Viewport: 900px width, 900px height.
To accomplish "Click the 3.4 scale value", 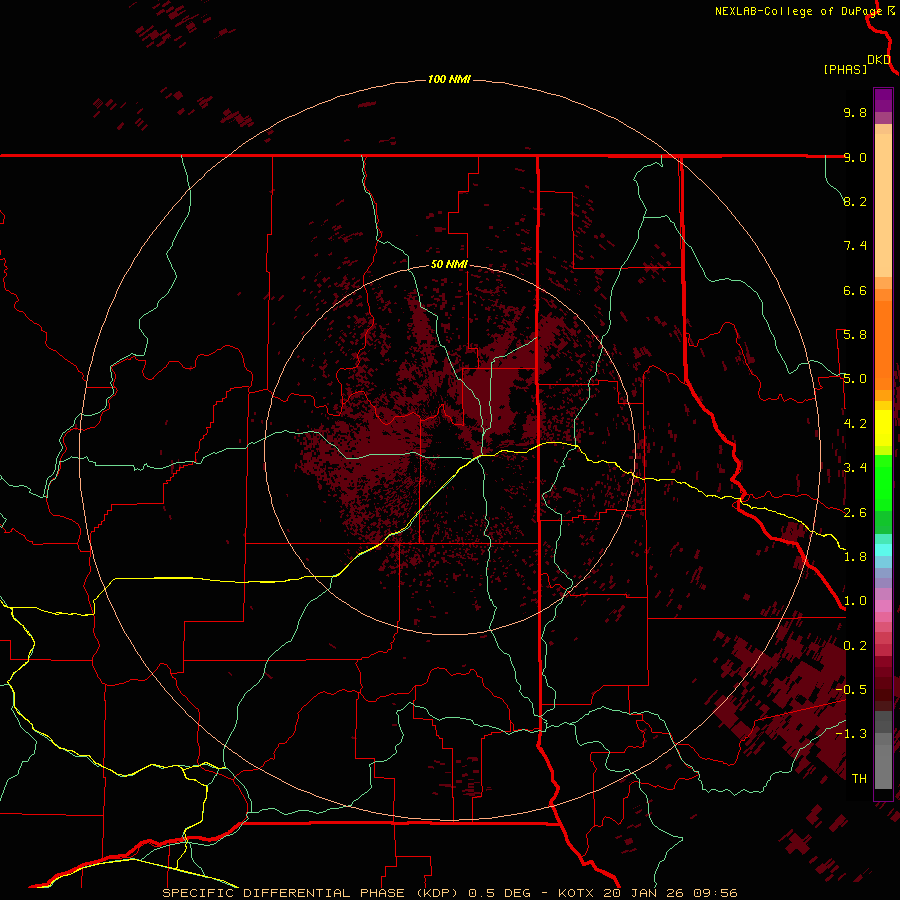I will (x=855, y=468).
